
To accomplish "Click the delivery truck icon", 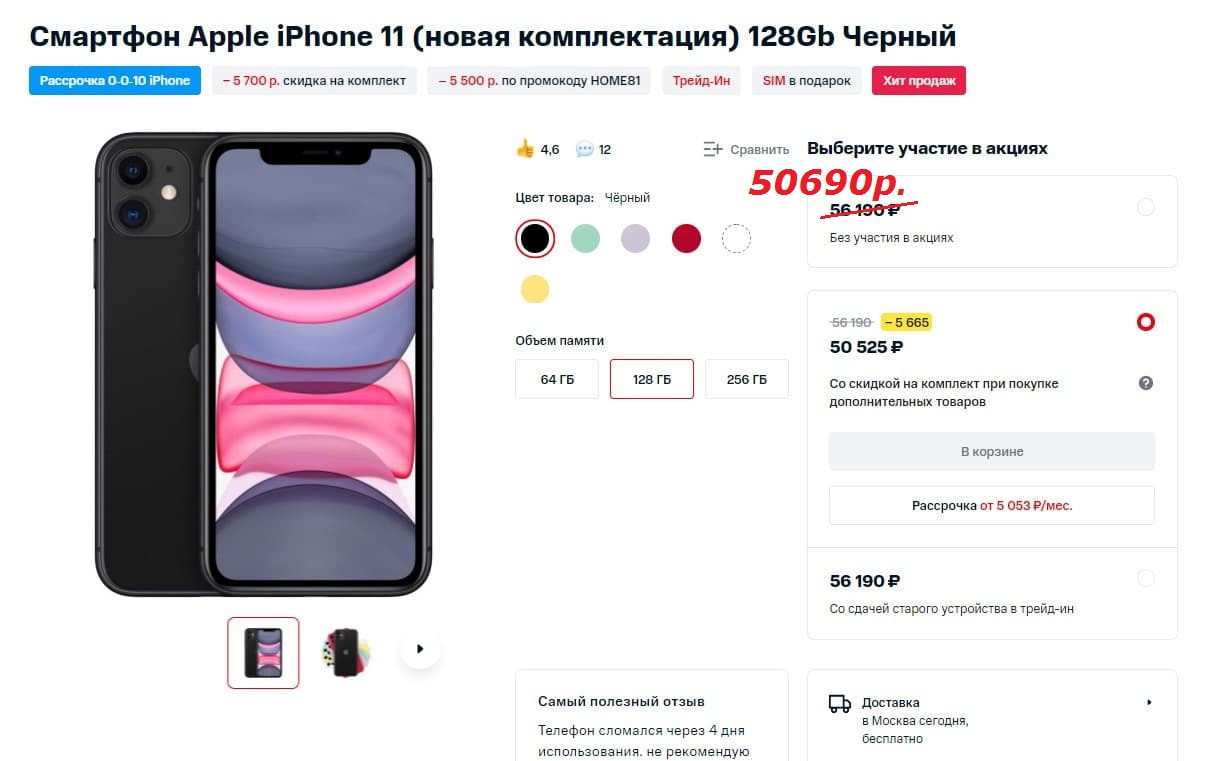I will coord(840,703).
